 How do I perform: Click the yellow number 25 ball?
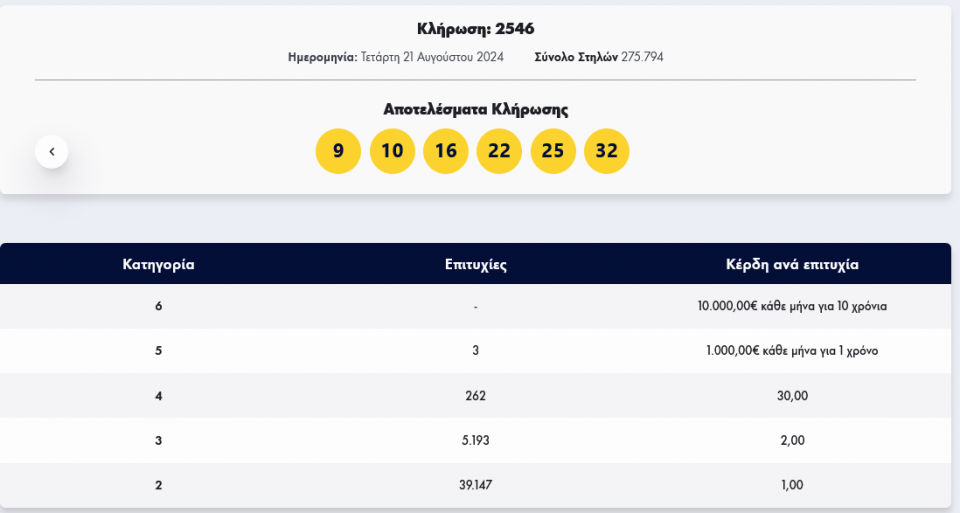553,151
